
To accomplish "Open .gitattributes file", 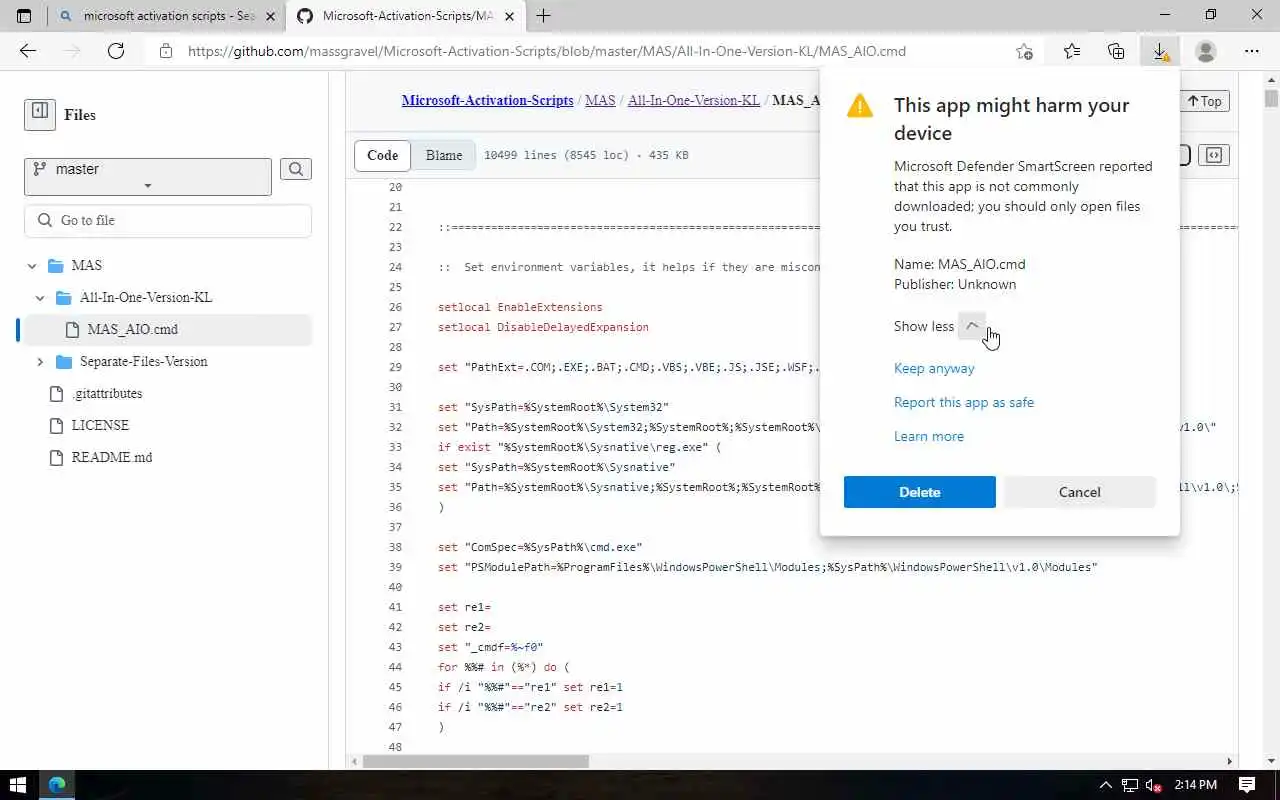I will [107, 394].
